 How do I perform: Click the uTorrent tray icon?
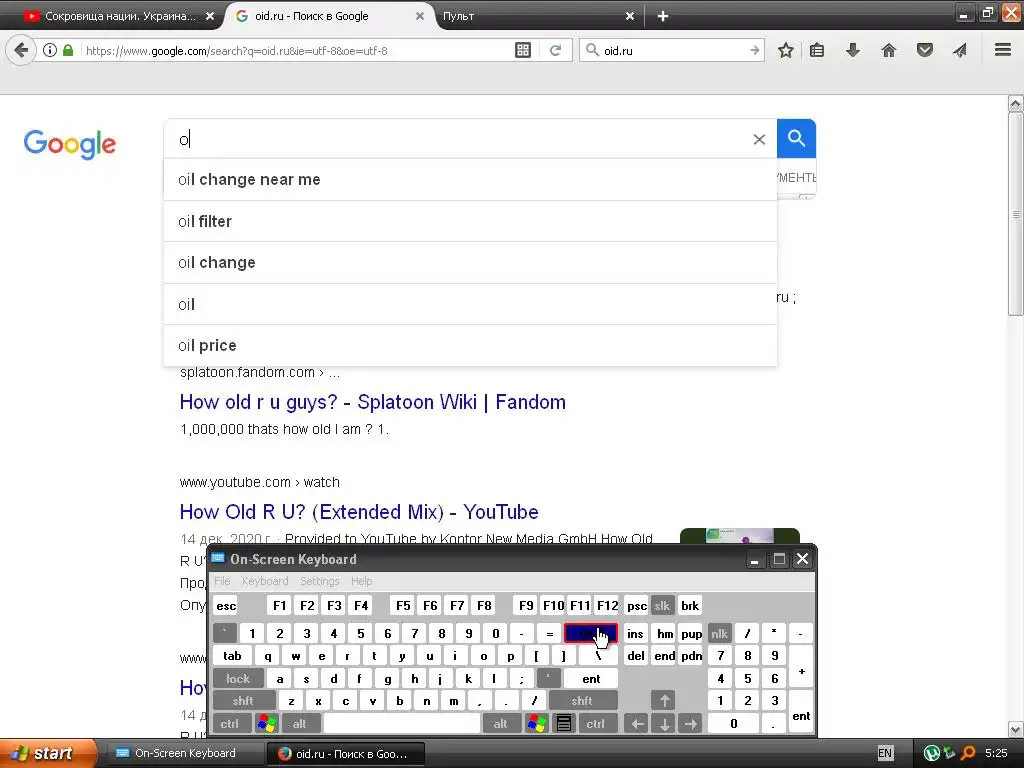(932, 753)
